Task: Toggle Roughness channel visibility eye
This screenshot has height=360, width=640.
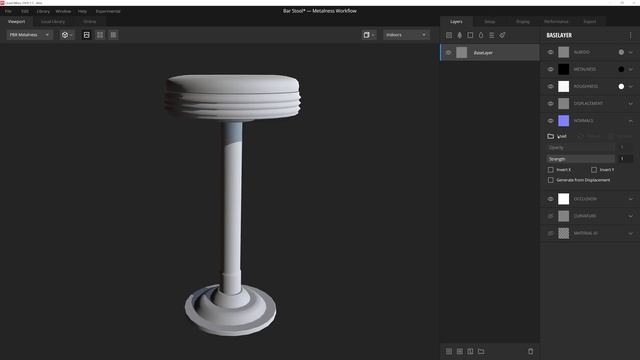Action: coord(550,87)
